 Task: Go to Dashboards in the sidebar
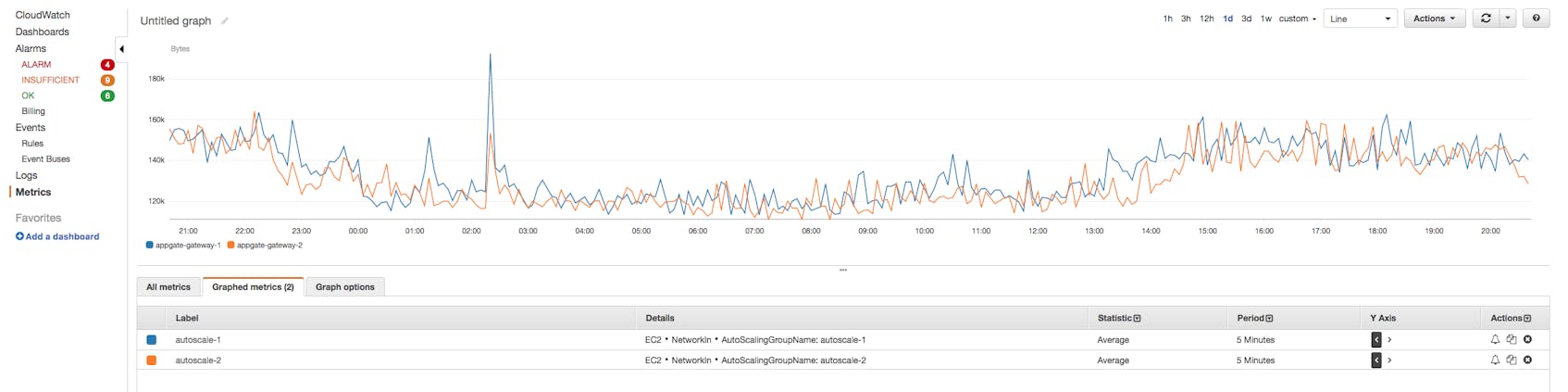pyautogui.click(x=43, y=32)
